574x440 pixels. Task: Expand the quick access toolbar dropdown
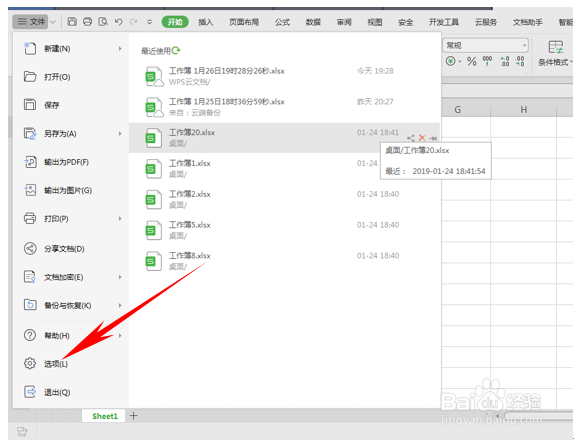(x=149, y=22)
